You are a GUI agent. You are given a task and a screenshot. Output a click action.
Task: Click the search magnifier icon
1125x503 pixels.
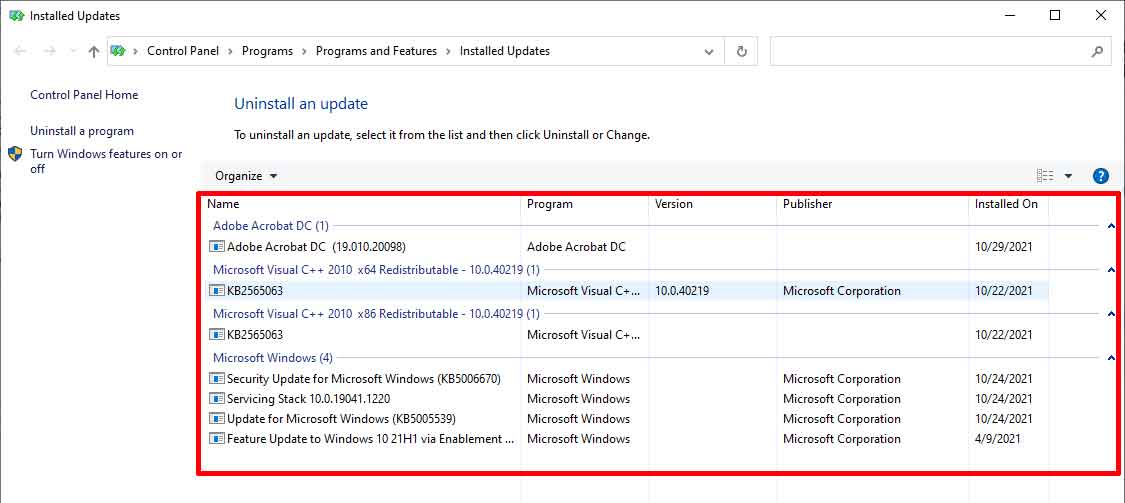pyautogui.click(x=1097, y=52)
